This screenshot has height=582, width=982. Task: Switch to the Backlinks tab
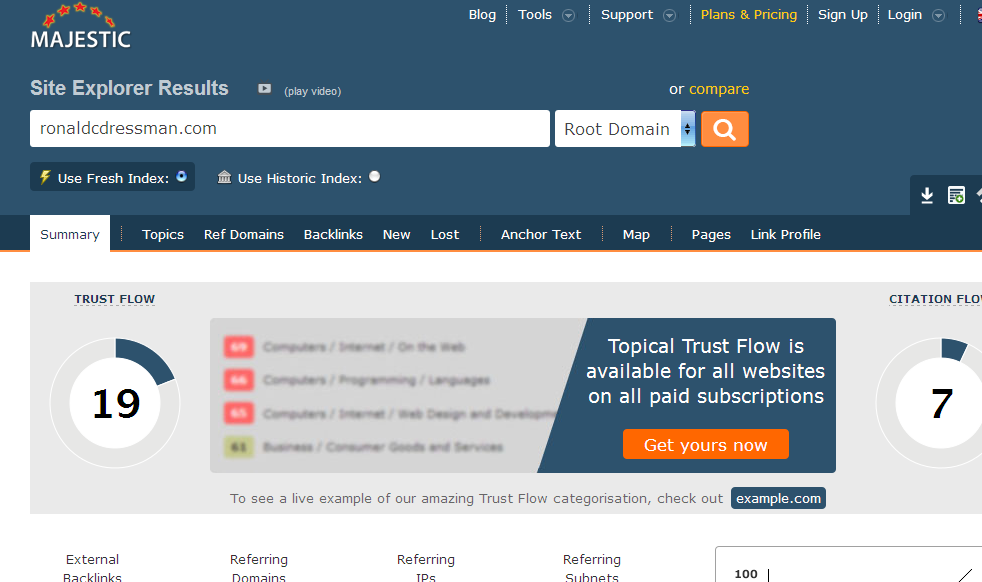point(333,234)
